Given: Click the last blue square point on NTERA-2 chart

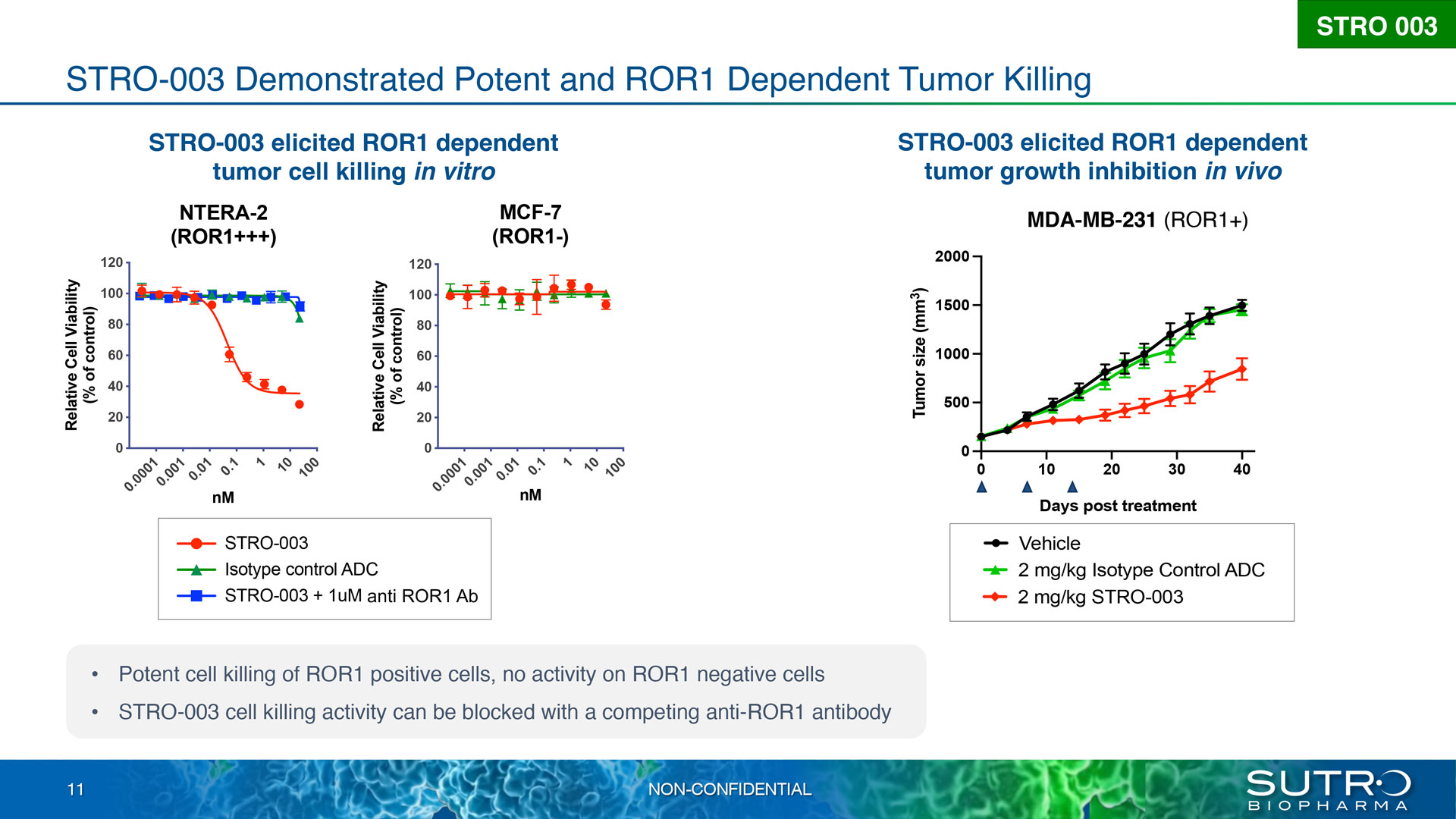Looking at the screenshot, I should tap(300, 306).
